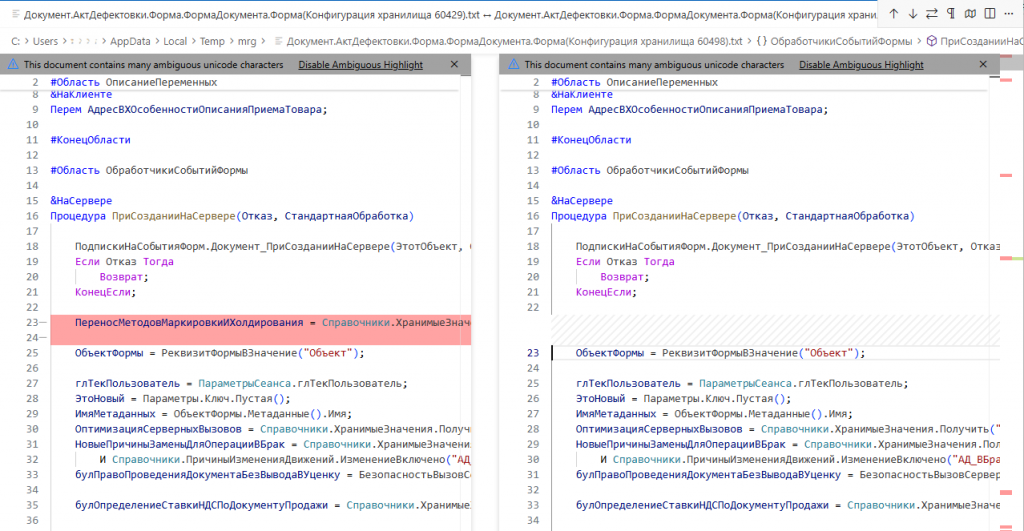This screenshot has height=531, width=1024.
Task: Click &НаСервере directive in the right pane
Action: click(582, 201)
